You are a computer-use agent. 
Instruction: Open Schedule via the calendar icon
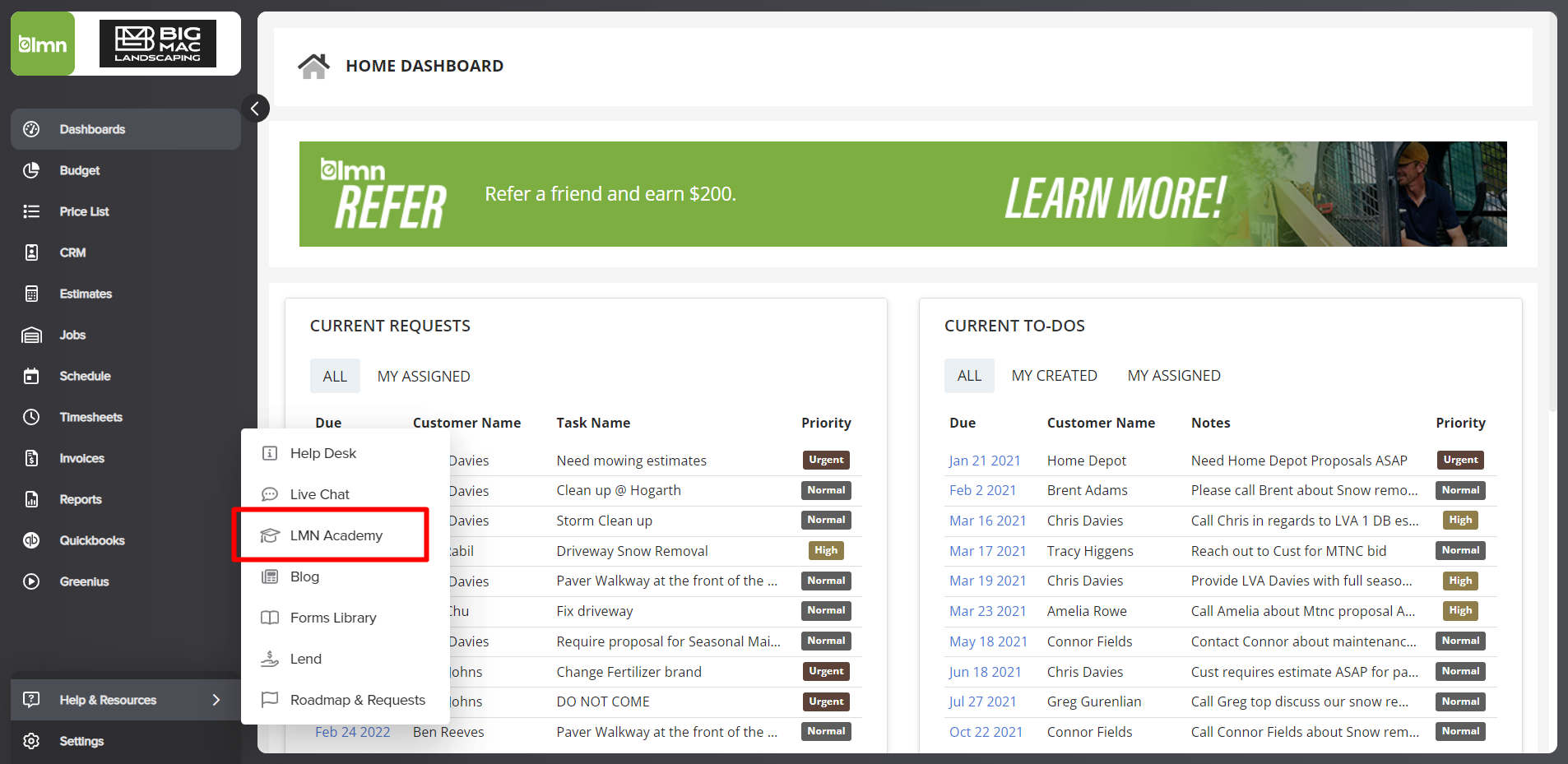(x=31, y=376)
